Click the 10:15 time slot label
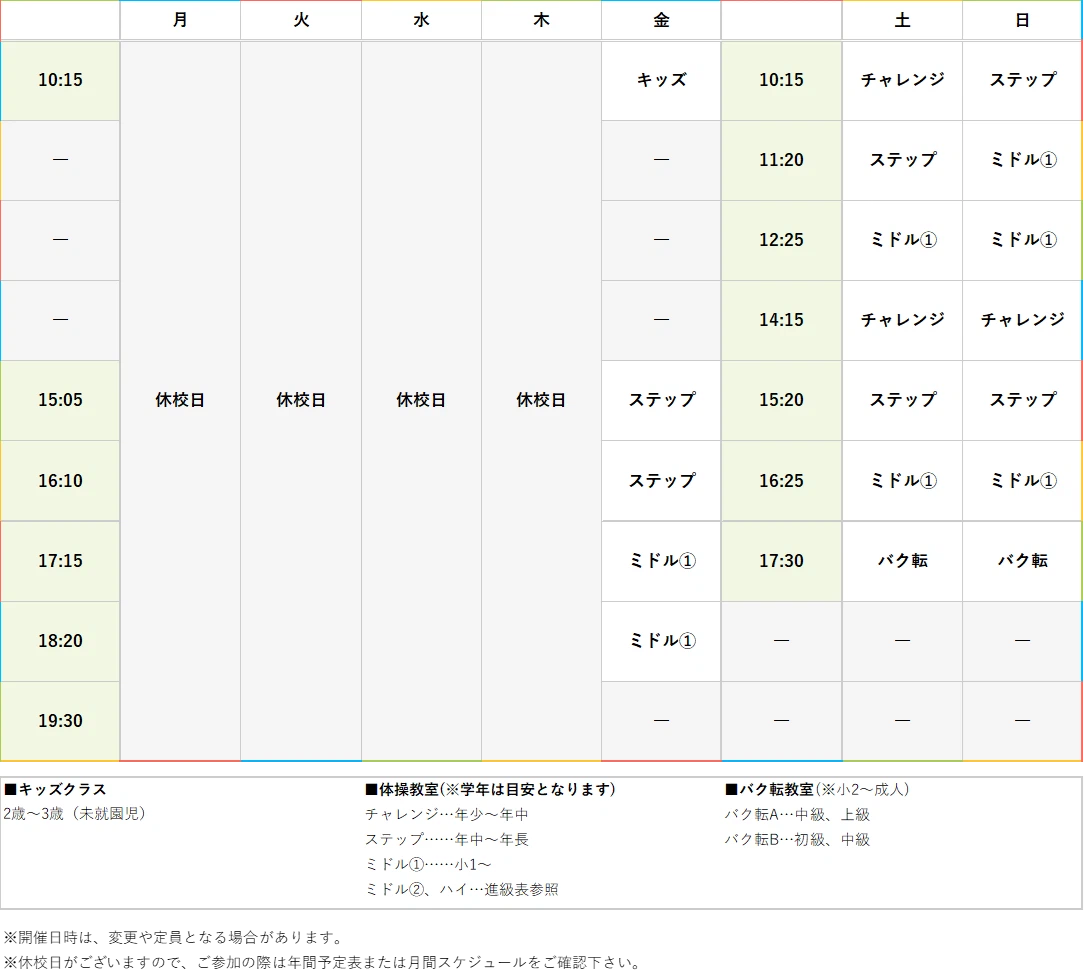 coord(60,80)
